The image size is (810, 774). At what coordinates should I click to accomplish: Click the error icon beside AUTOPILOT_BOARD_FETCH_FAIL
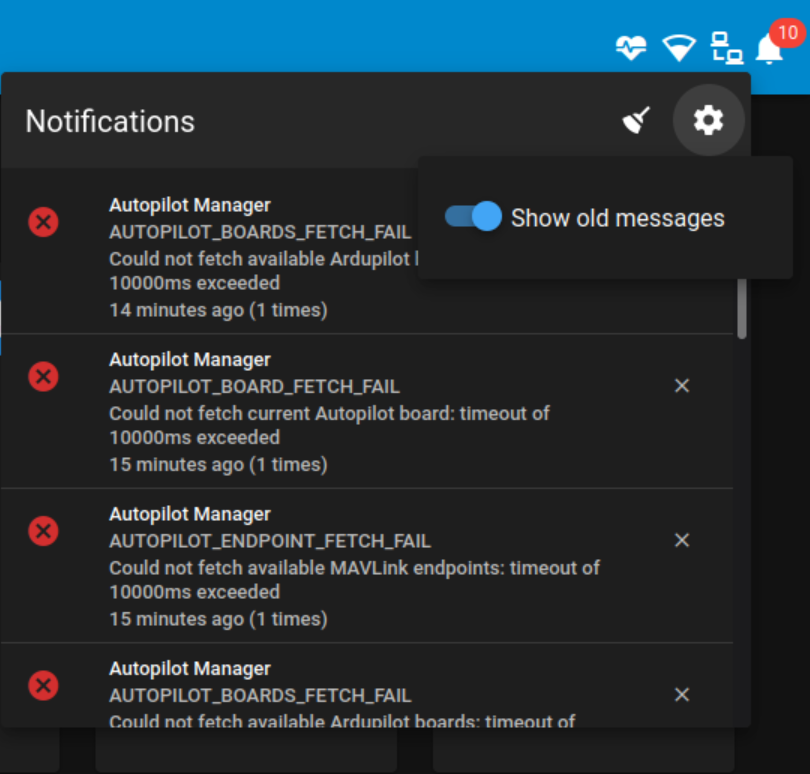pos(43,377)
